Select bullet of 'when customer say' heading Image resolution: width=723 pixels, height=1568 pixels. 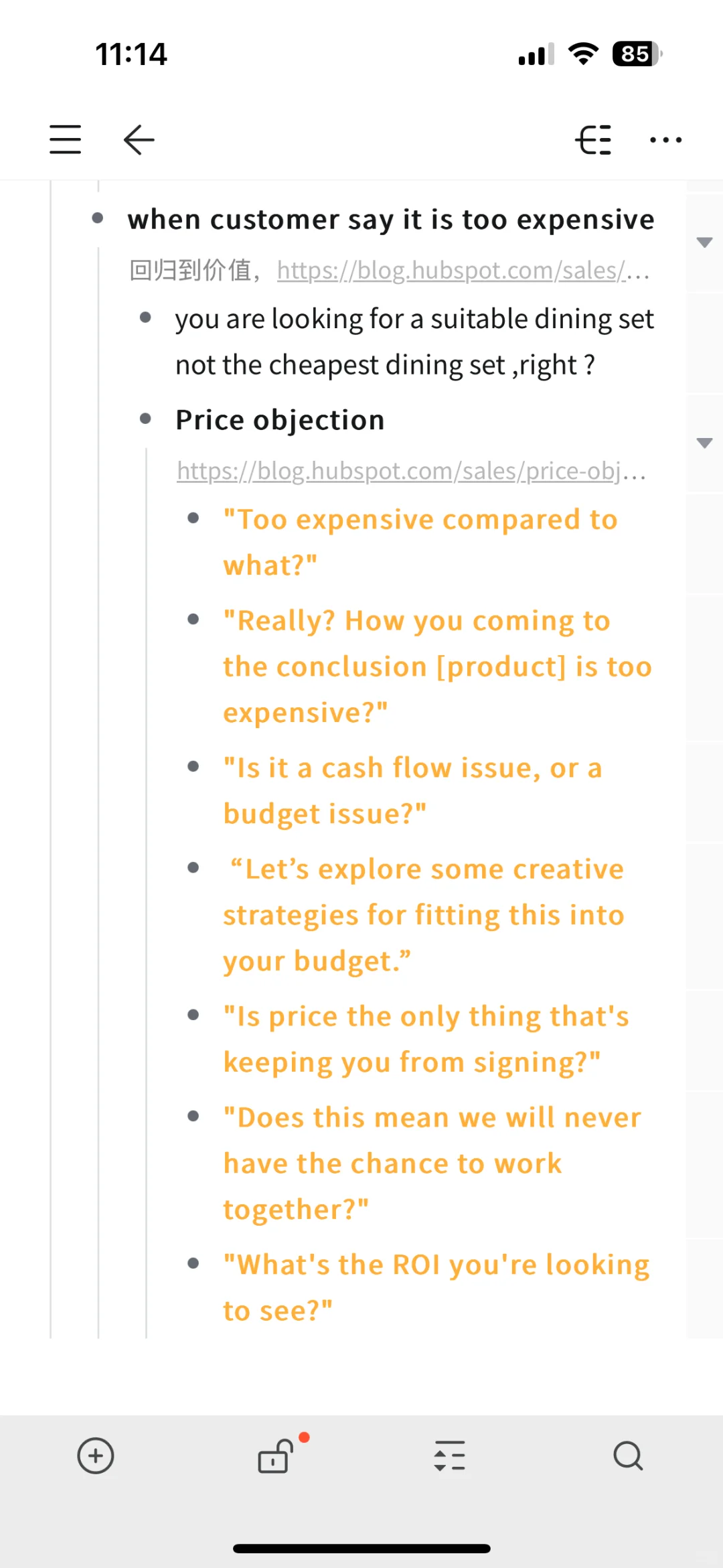pos(98,218)
